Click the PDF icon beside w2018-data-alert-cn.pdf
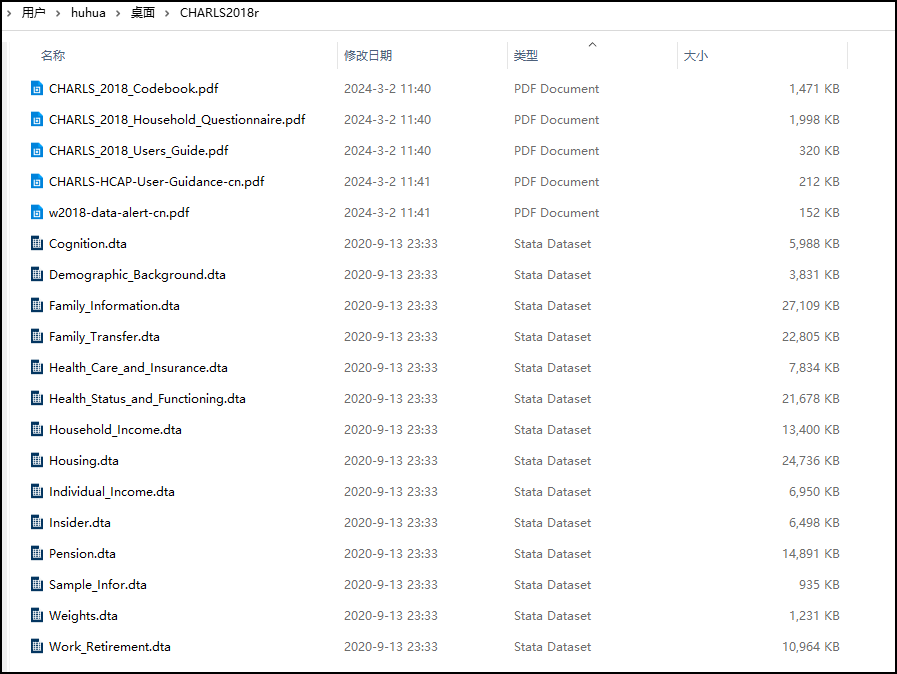This screenshot has width=897, height=674. click(37, 213)
